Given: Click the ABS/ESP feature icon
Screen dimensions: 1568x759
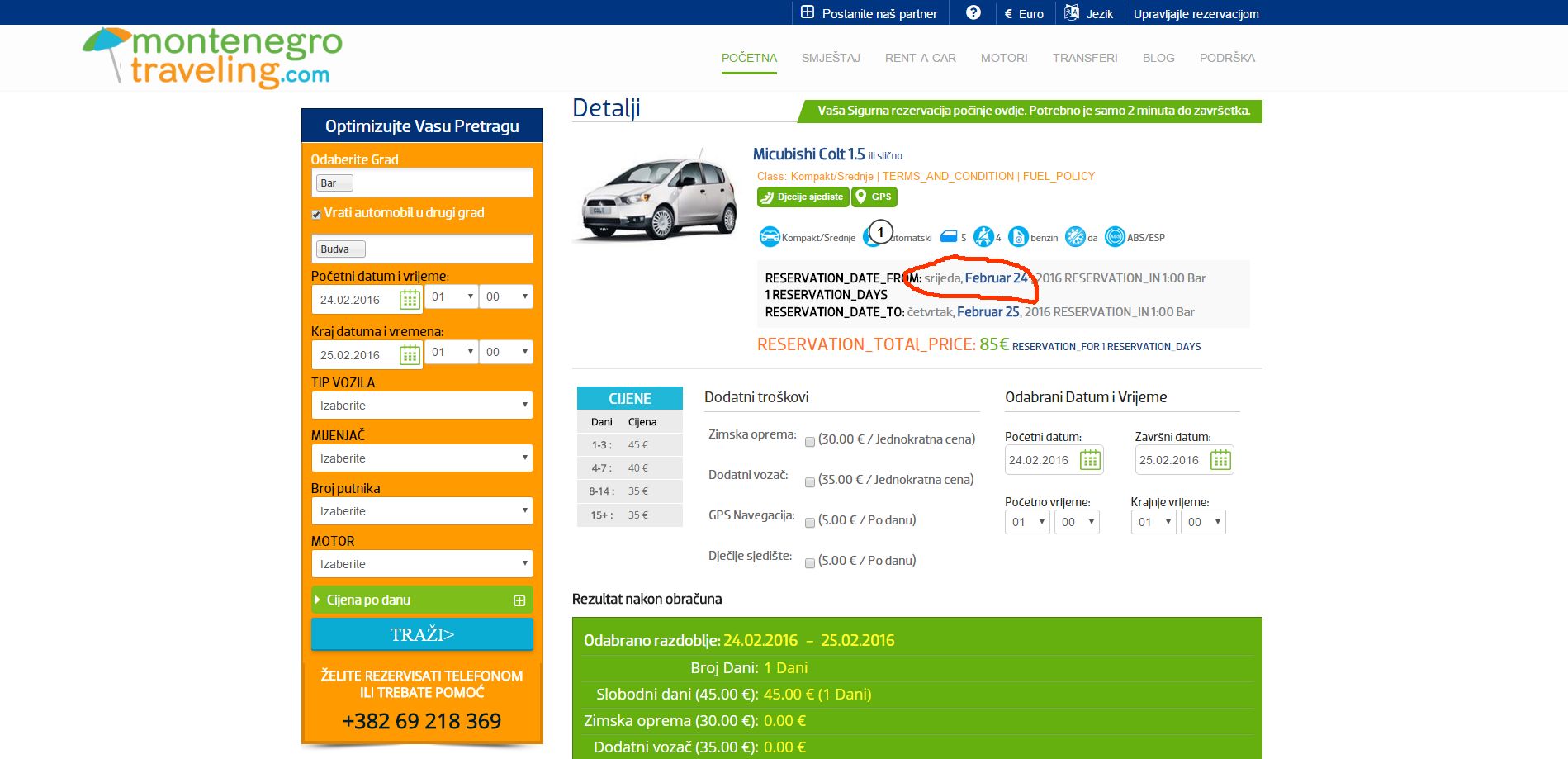Looking at the screenshot, I should [x=1115, y=237].
